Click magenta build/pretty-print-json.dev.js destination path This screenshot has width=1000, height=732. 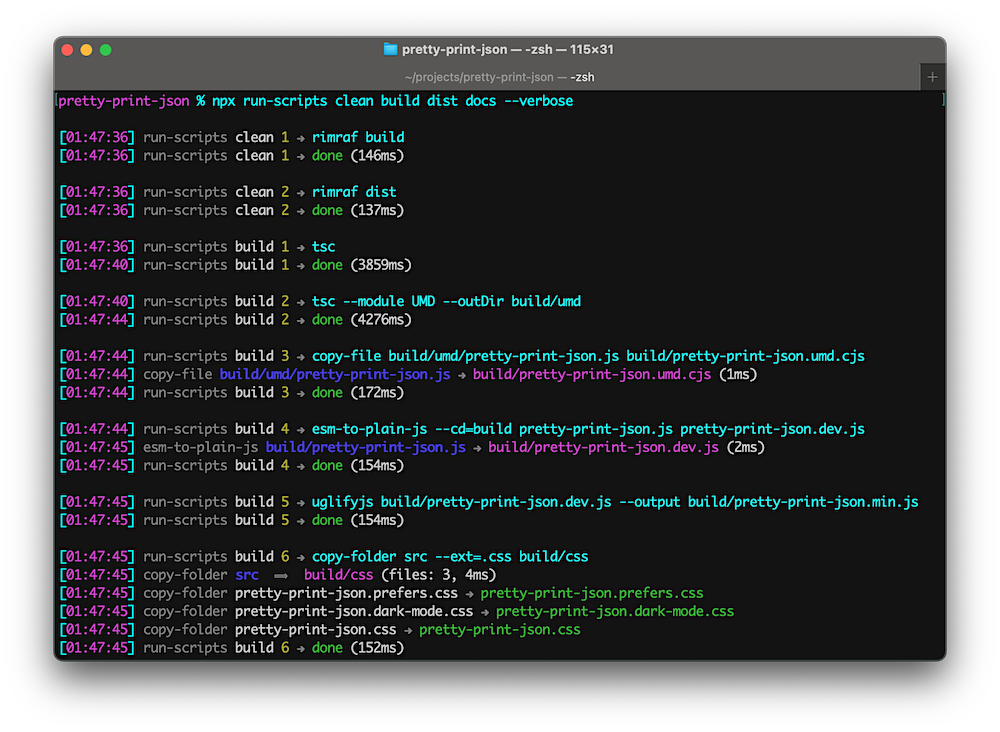(603, 448)
